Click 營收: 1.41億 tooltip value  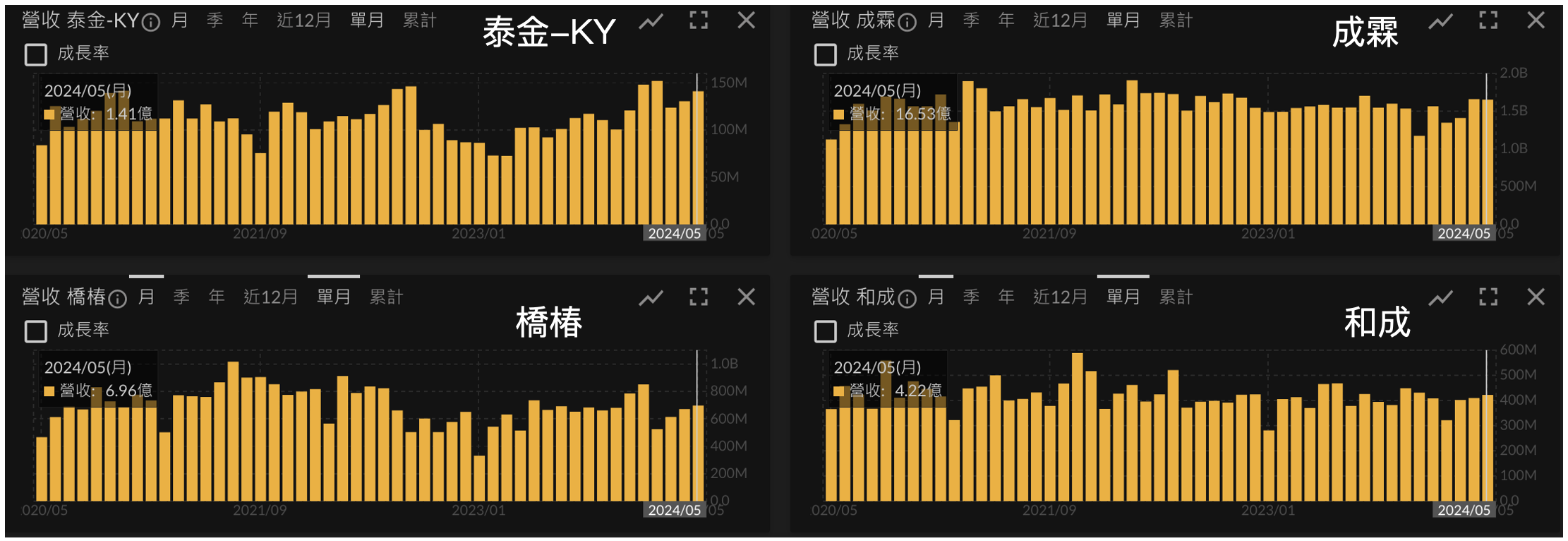click(98, 114)
